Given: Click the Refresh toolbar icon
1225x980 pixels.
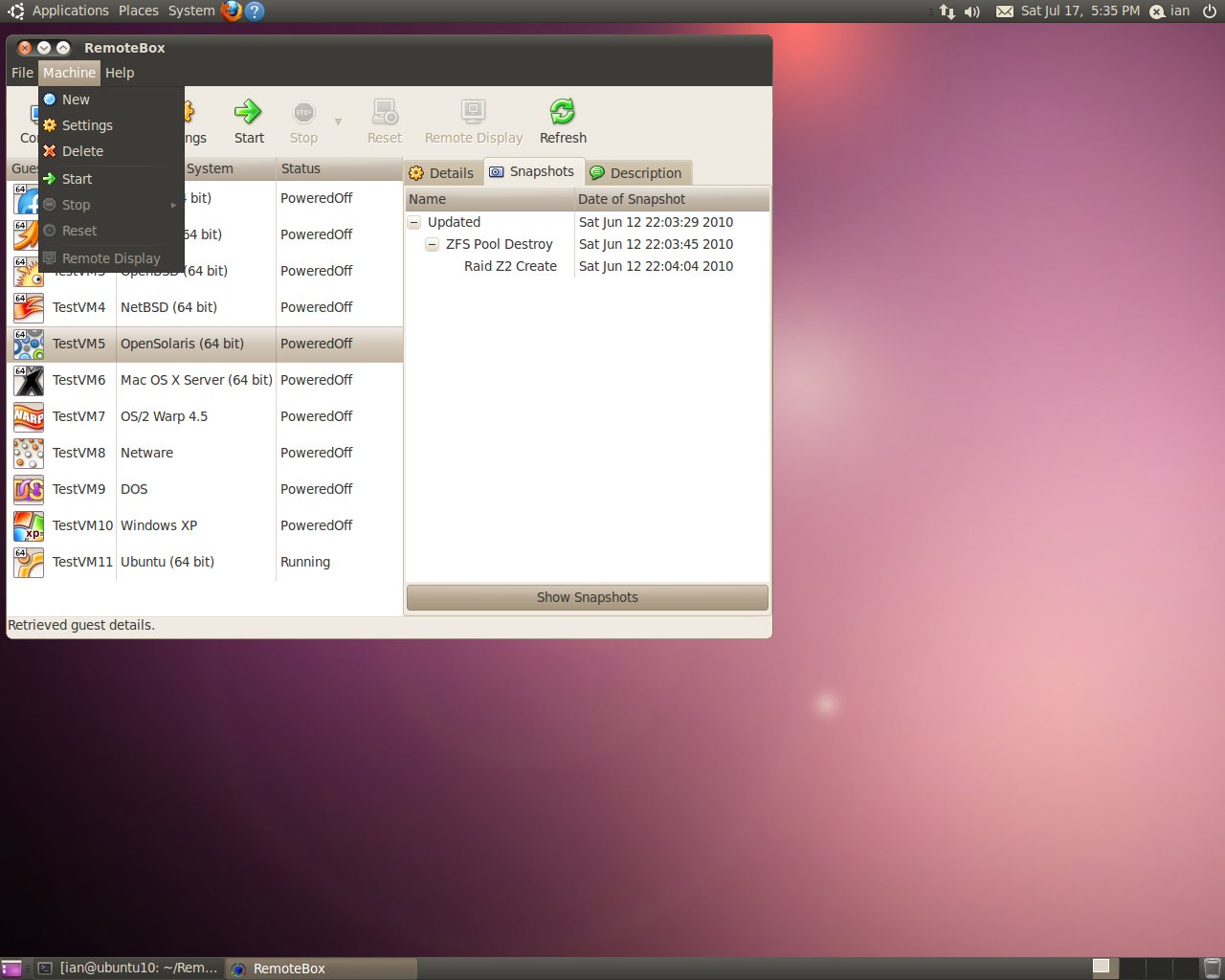Looking at the screenshot, I should (x=563, y=112).
